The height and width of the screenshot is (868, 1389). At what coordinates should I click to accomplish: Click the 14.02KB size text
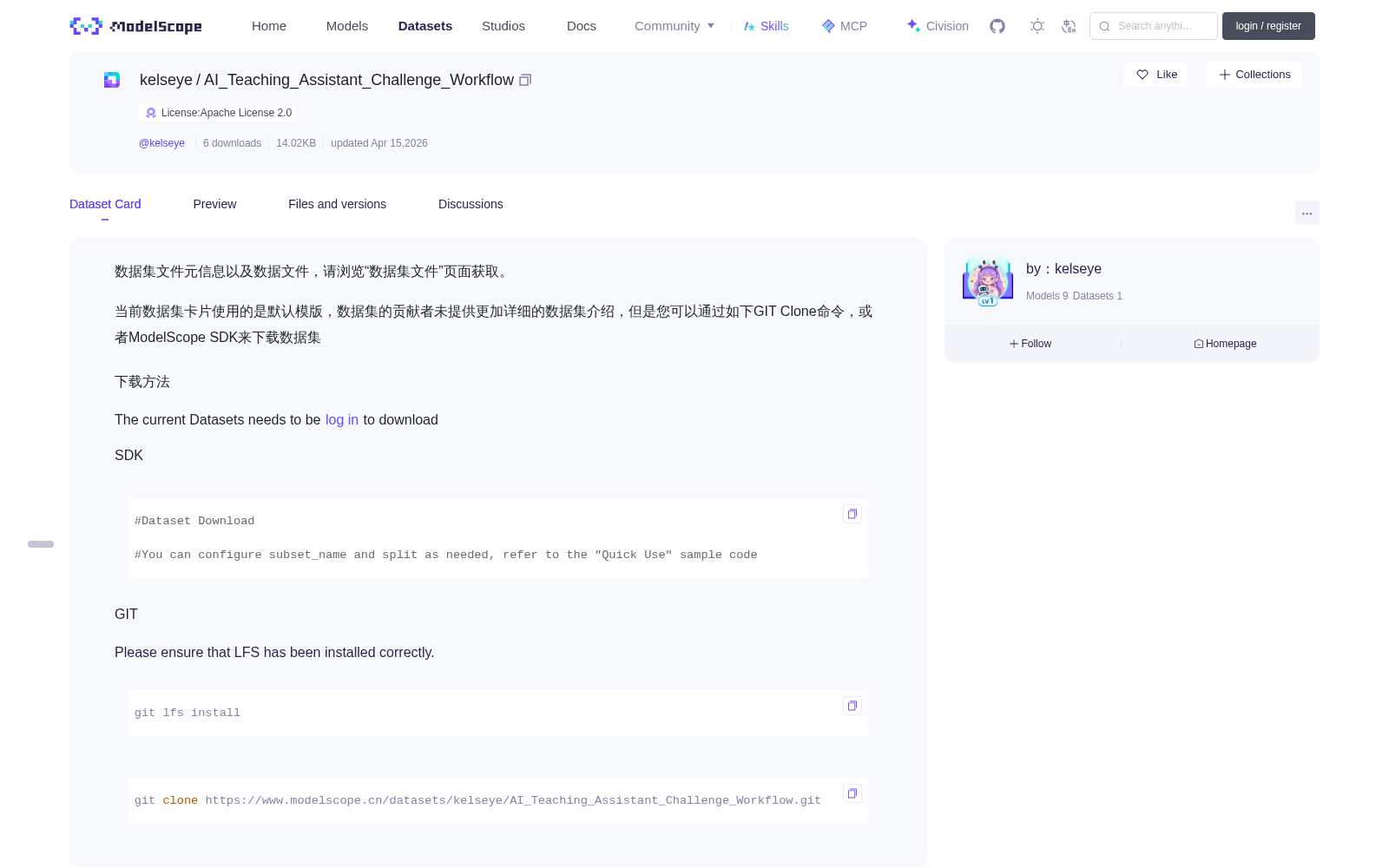pos(296,143)
